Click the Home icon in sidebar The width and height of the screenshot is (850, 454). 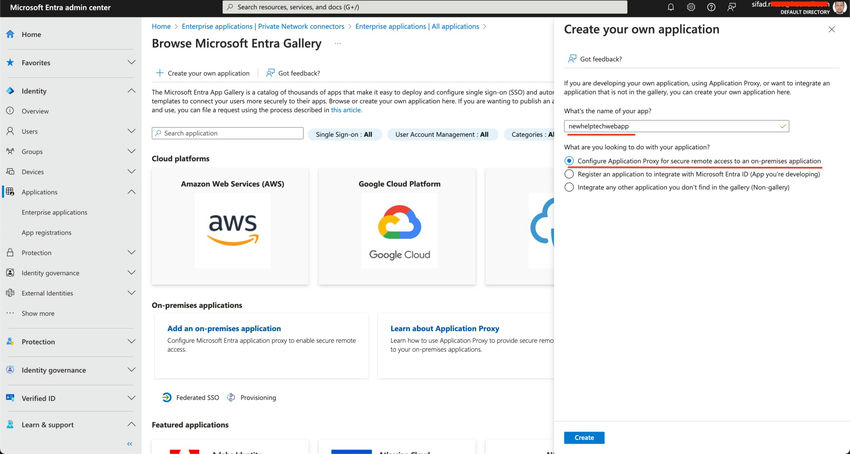click(10, 34)
